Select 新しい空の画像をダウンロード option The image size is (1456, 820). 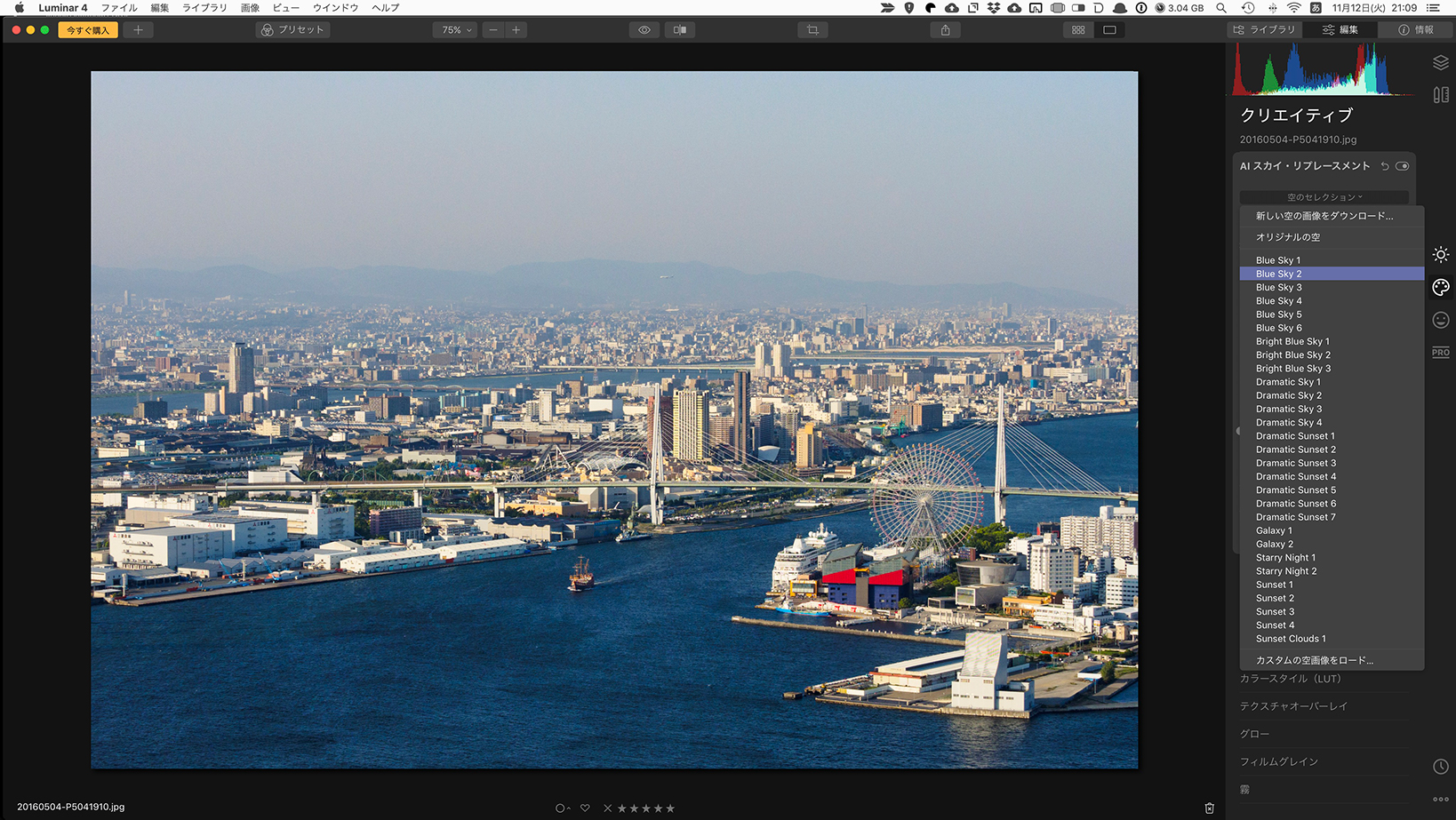point(1332,216)
